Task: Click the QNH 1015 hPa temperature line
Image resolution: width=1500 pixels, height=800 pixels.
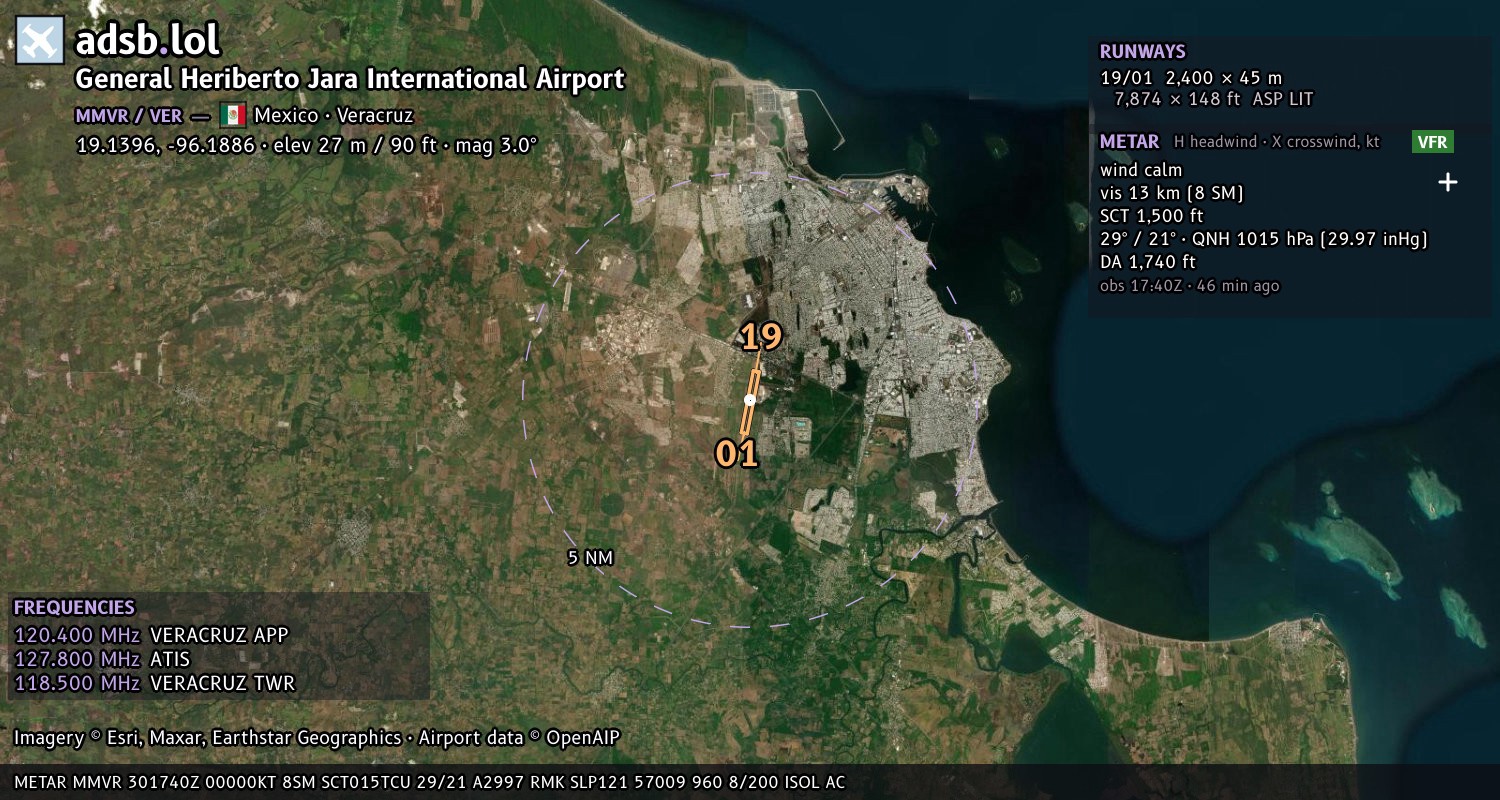Action: (x=1263, y=239)
